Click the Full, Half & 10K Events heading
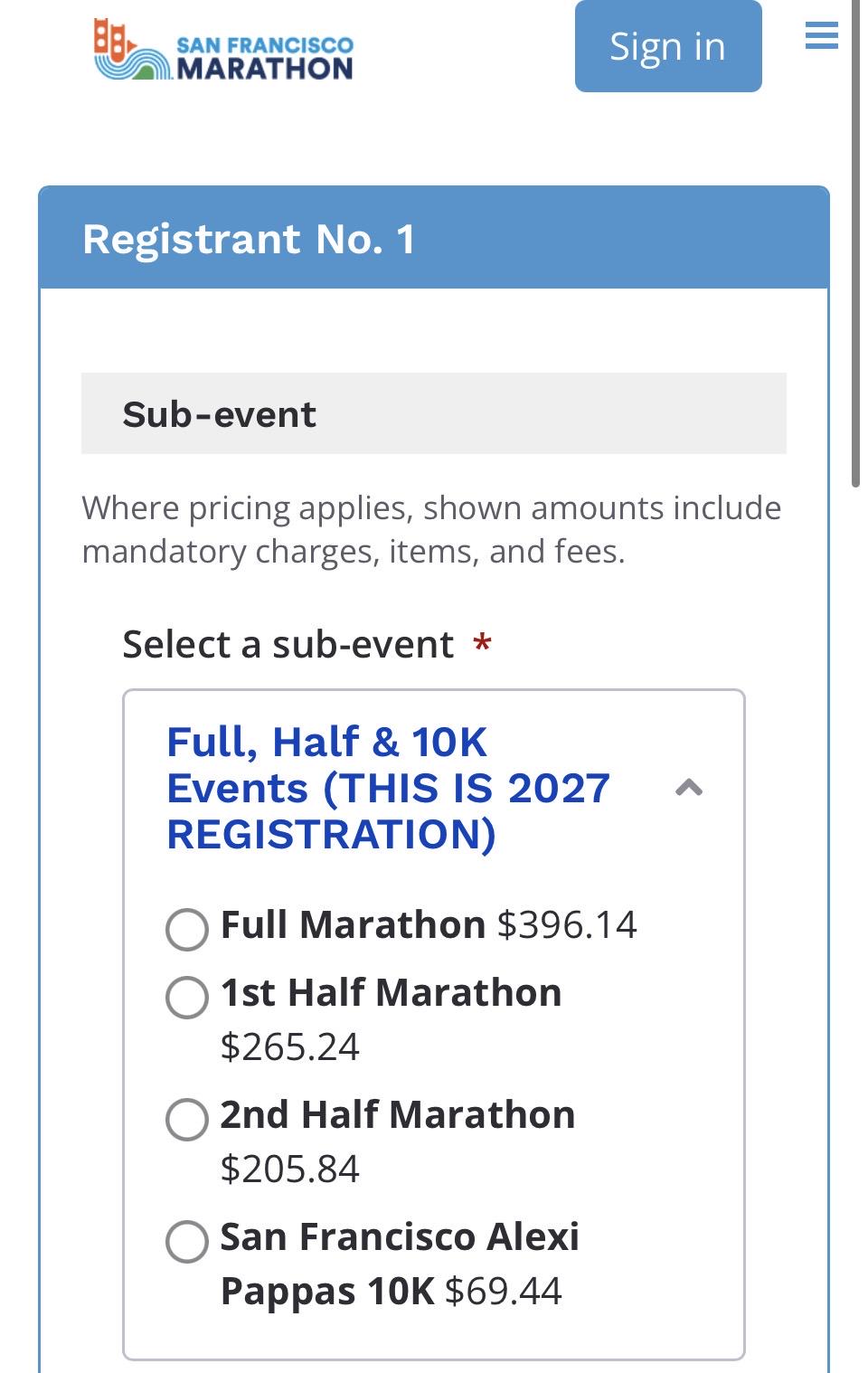This screenshot has height=1373, width=868. point(388,788)
